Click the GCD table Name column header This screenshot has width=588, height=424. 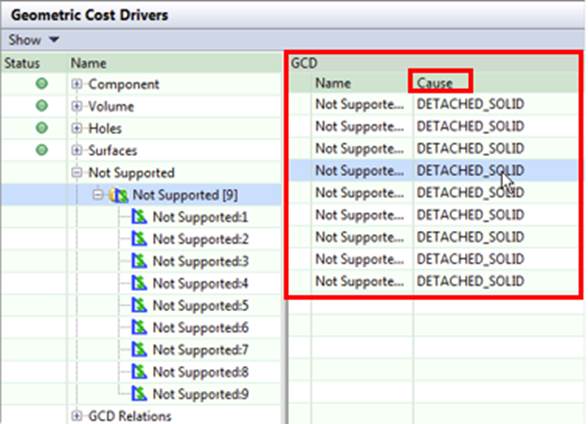[x=333, y=83]
